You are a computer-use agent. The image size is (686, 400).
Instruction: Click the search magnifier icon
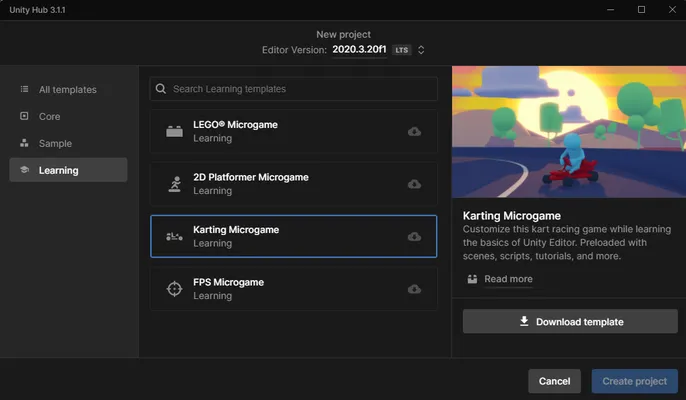(x=161, y=89)
